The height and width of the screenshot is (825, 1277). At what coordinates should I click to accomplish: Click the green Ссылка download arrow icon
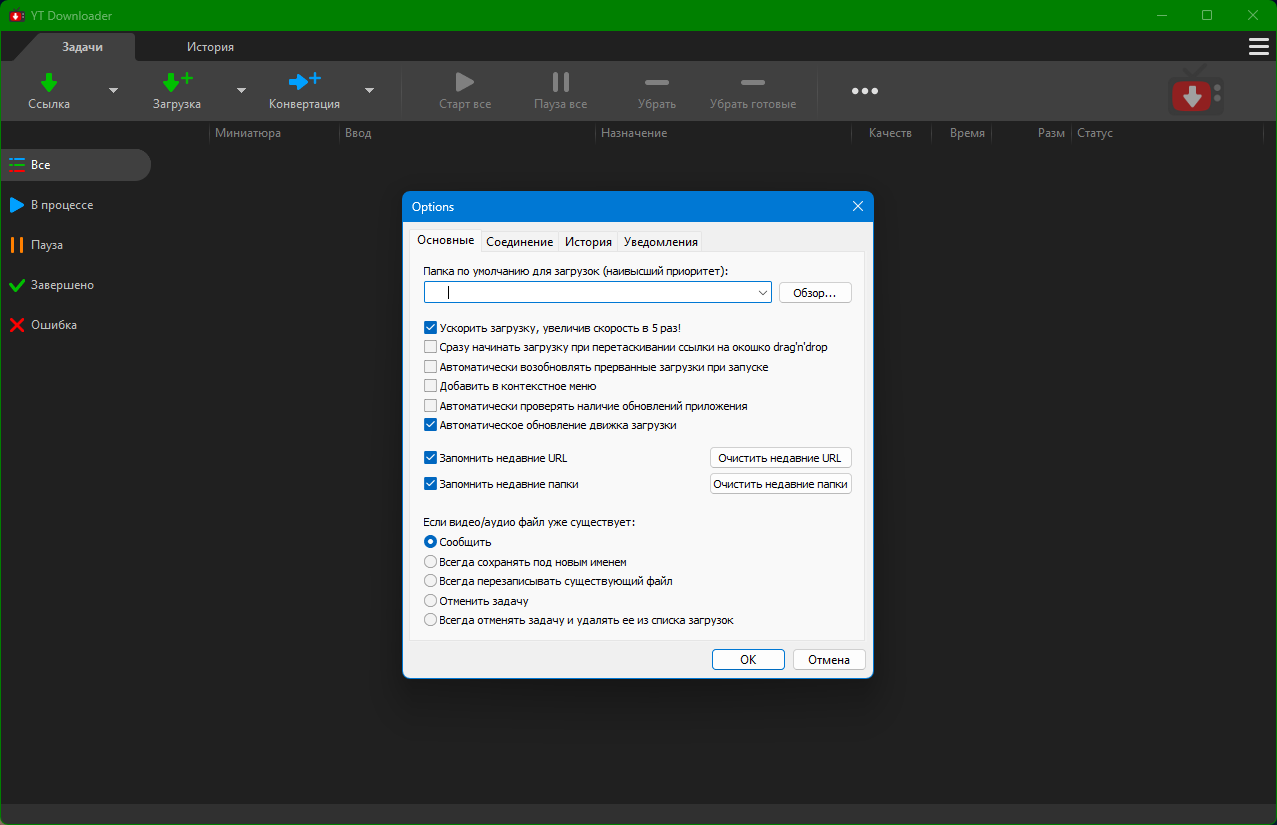[49, 82]
